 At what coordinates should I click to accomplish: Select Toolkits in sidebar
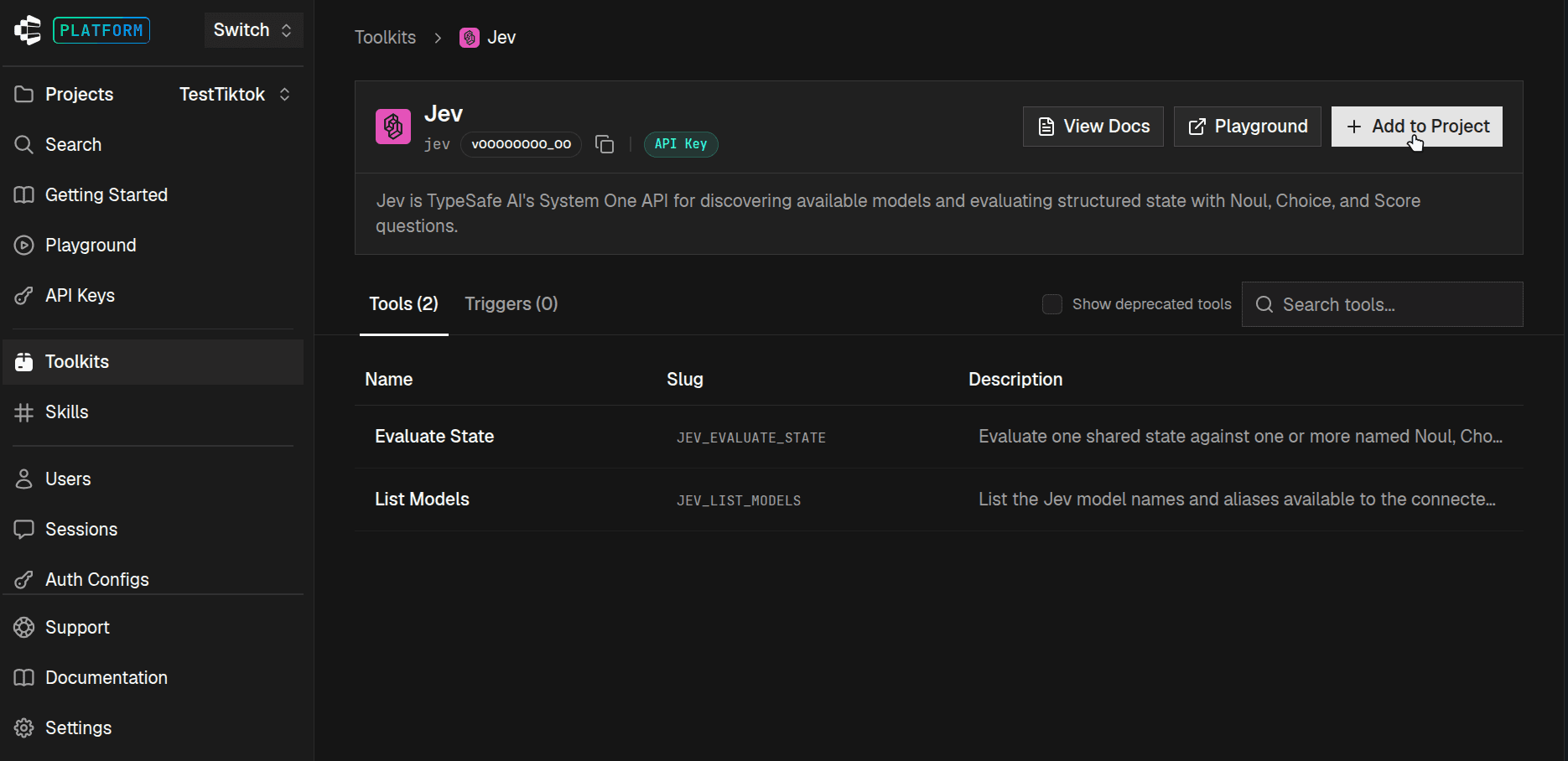click(153, 362)
